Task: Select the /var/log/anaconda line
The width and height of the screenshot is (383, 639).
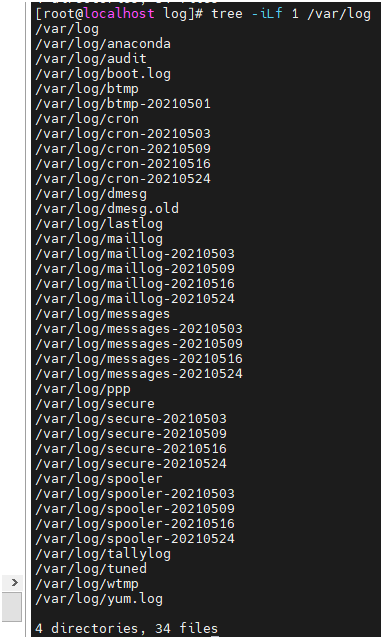Action: coord(103,44)
